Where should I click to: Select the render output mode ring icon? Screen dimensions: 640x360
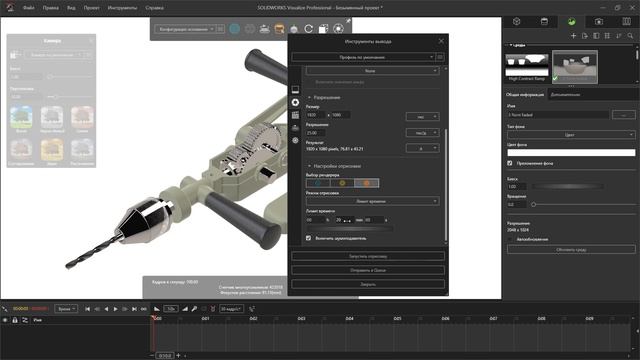coord(295,102)
